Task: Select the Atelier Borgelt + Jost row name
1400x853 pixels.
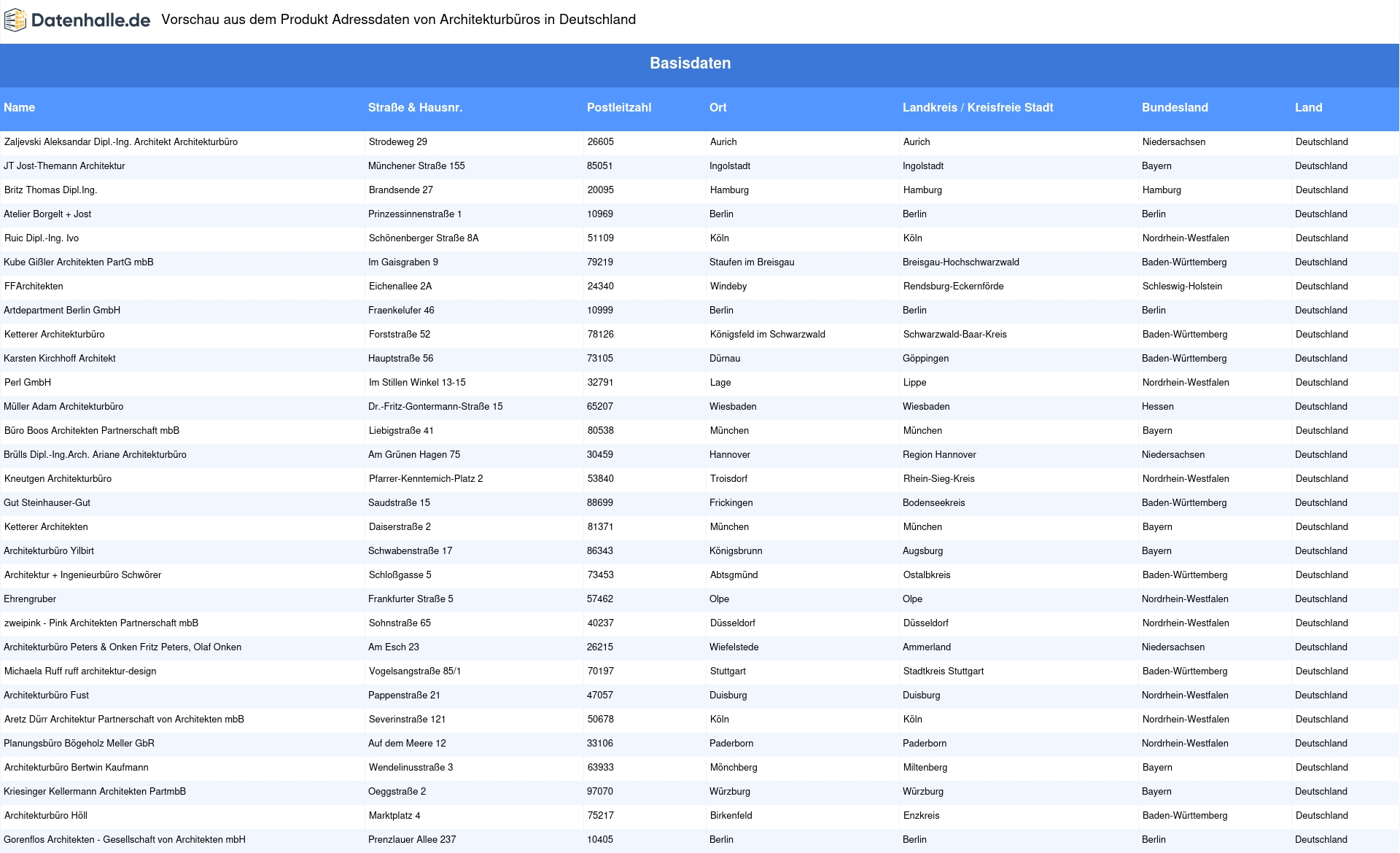Action: click(x=47, y=214)
